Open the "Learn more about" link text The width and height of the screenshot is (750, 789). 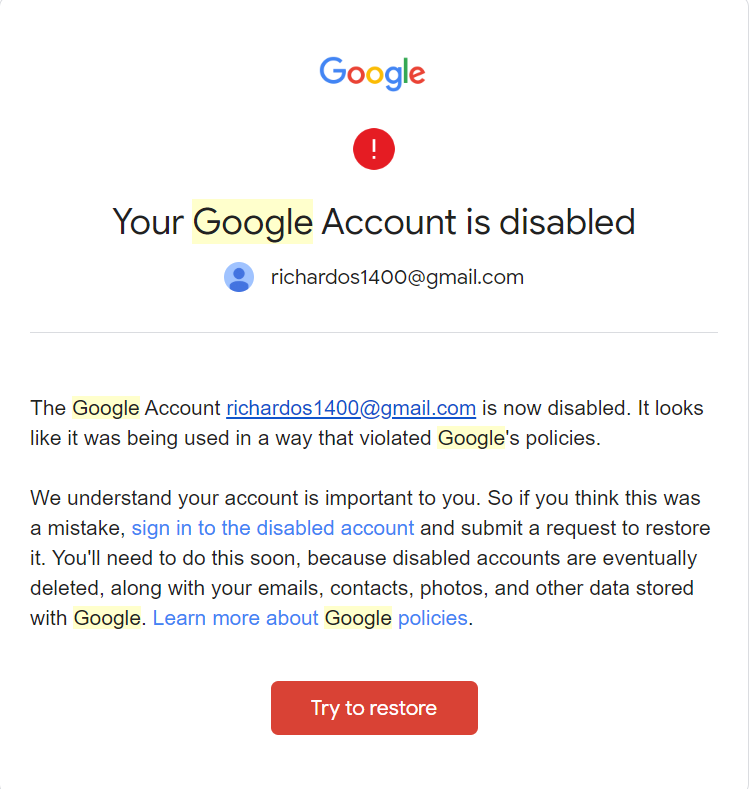236,618
